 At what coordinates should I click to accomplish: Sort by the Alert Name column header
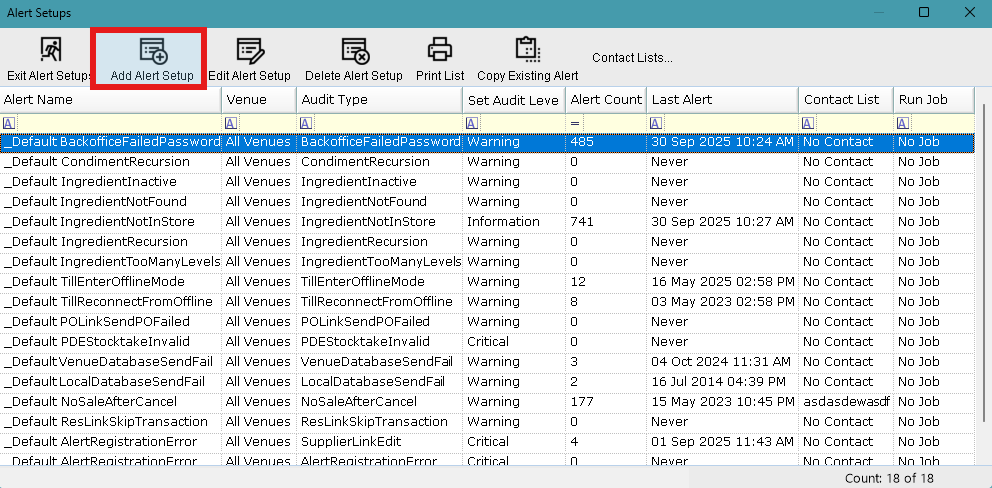110,100
